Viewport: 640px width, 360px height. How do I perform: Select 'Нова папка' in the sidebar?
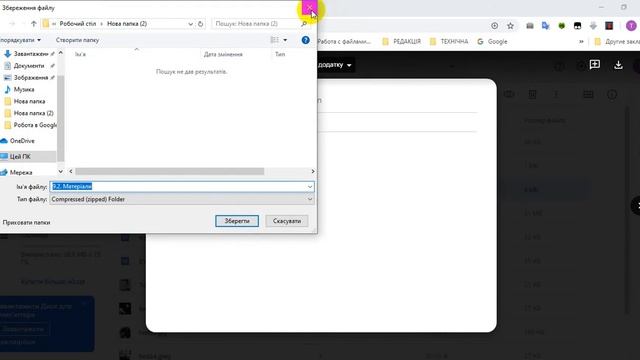pyautogui.click(x=29, y=101)
